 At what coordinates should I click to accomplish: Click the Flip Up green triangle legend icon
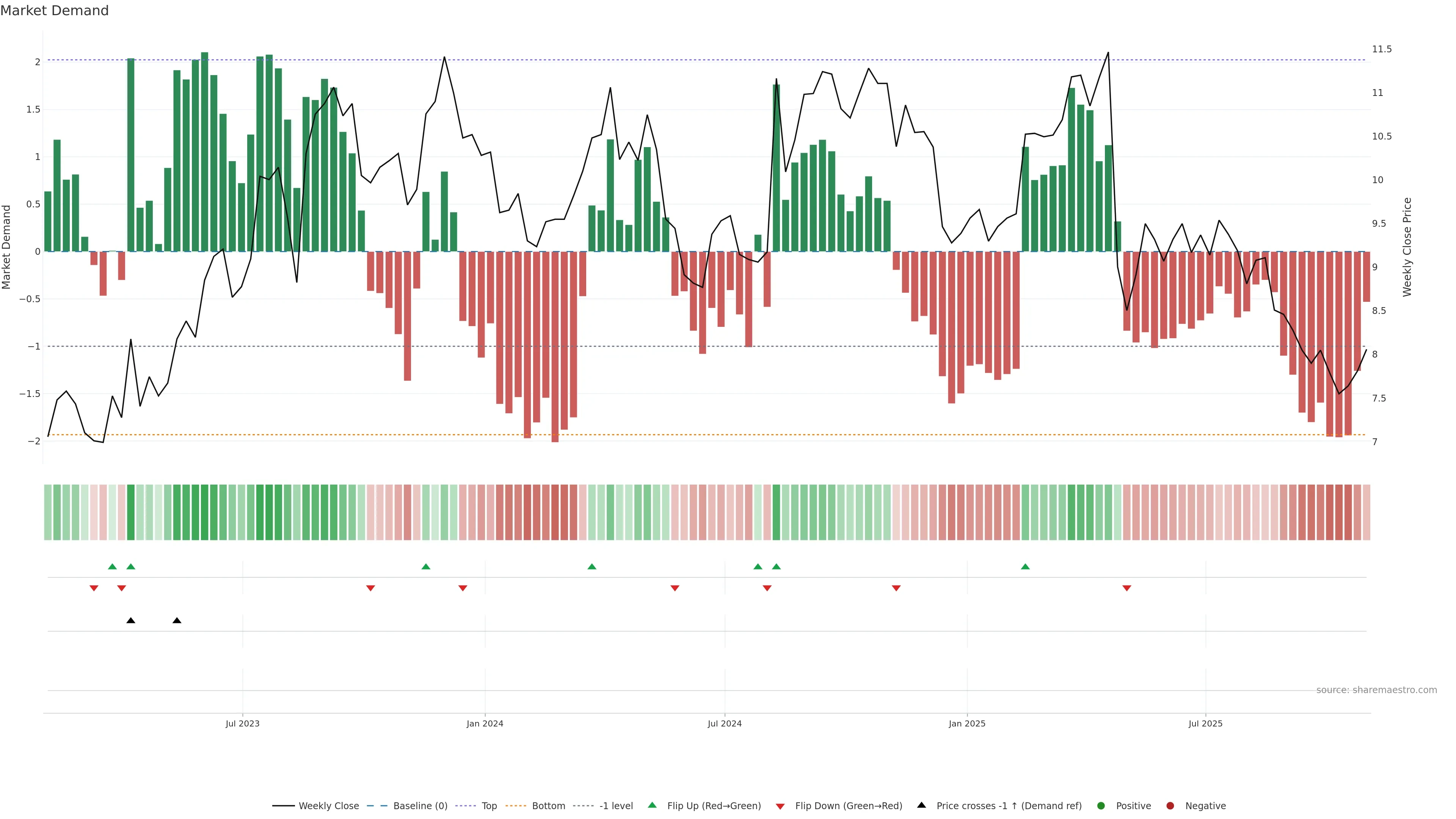pos(652,805)
